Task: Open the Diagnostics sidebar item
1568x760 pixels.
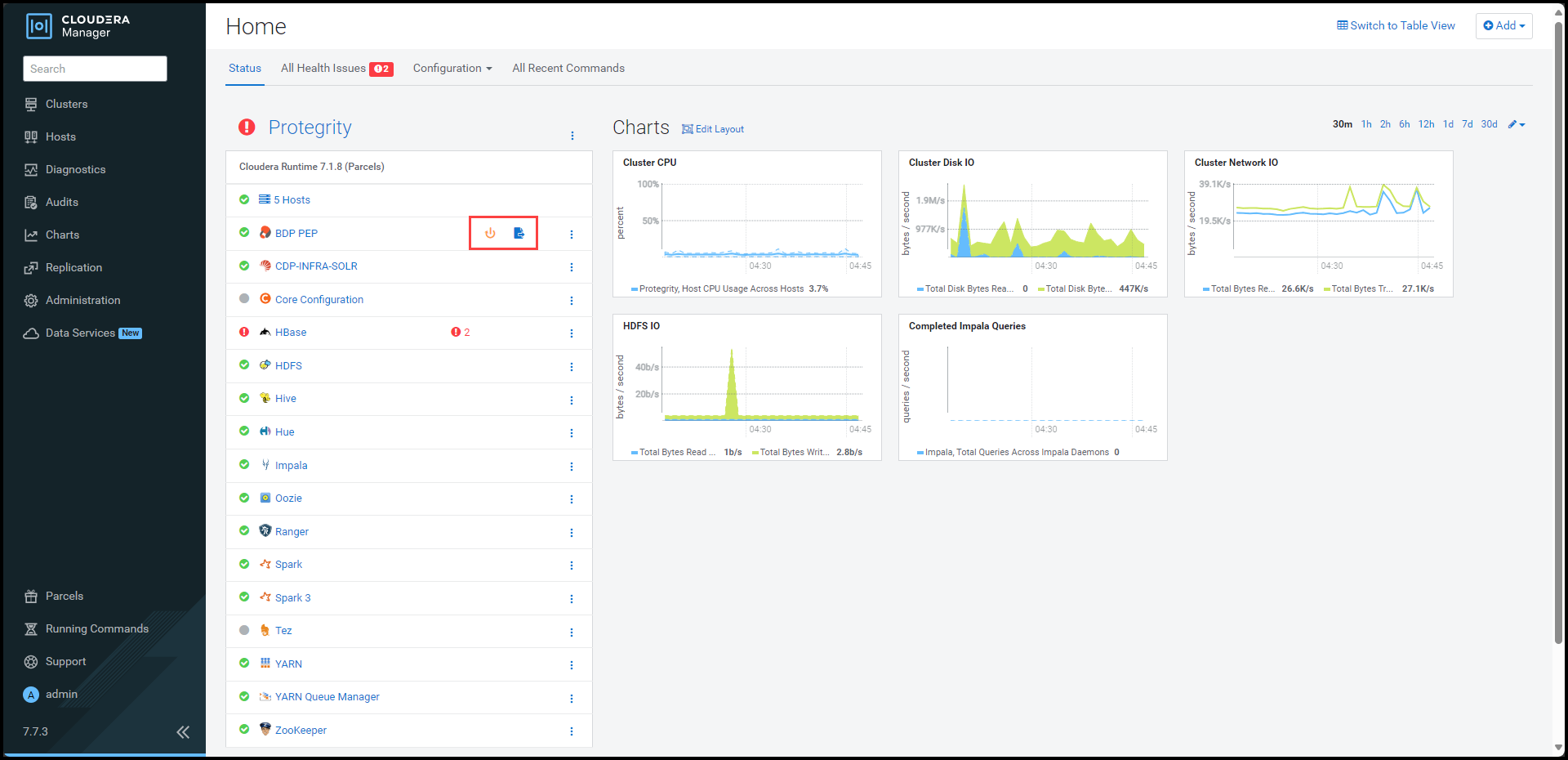Action: point(75,170)
